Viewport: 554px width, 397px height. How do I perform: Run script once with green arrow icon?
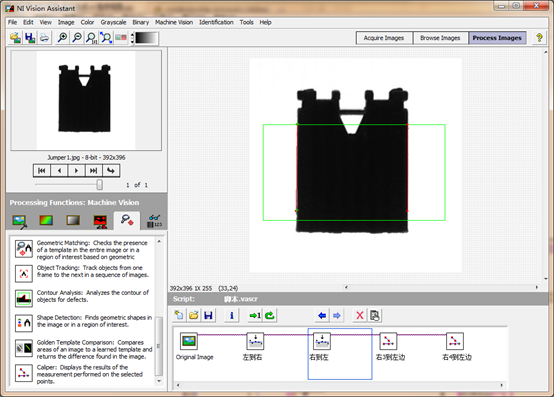pos(255,315)
